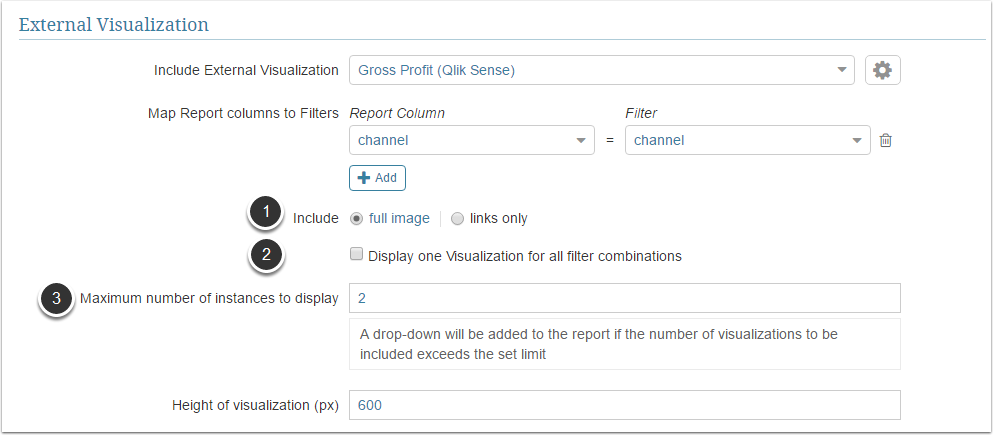The width and height of the screenshot is (993, 435).
Task: Click the equals sign between mappings
Action: [x=610, y=141]
